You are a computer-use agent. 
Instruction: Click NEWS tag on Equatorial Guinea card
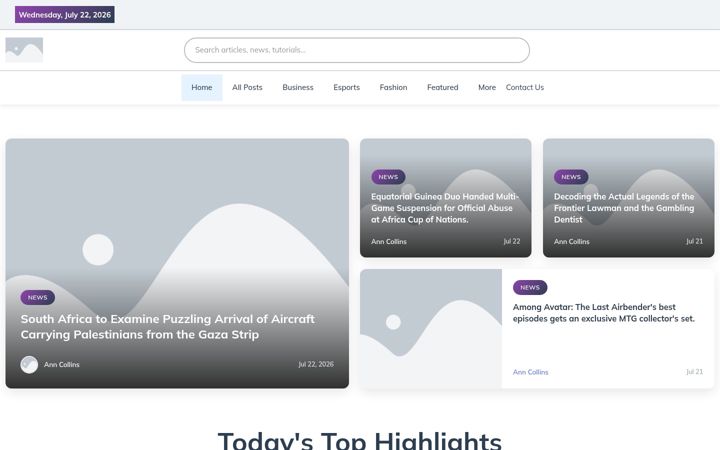(x=388, y=177)
